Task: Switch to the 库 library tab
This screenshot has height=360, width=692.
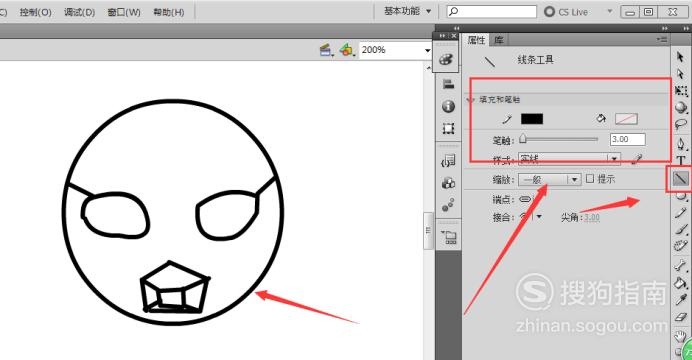Action: pos(499,40)
